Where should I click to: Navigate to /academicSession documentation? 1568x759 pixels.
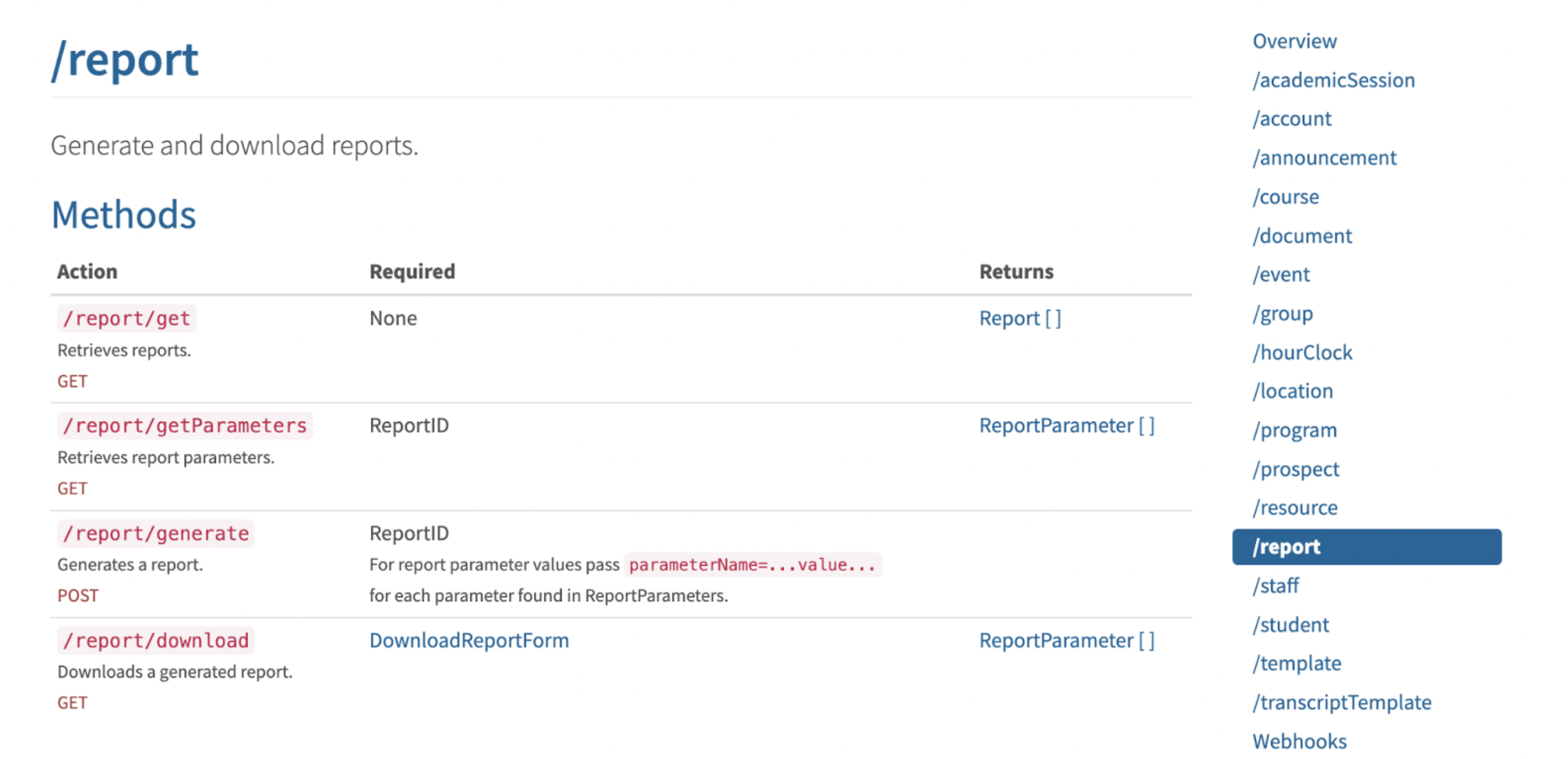tap(1333, 80)
